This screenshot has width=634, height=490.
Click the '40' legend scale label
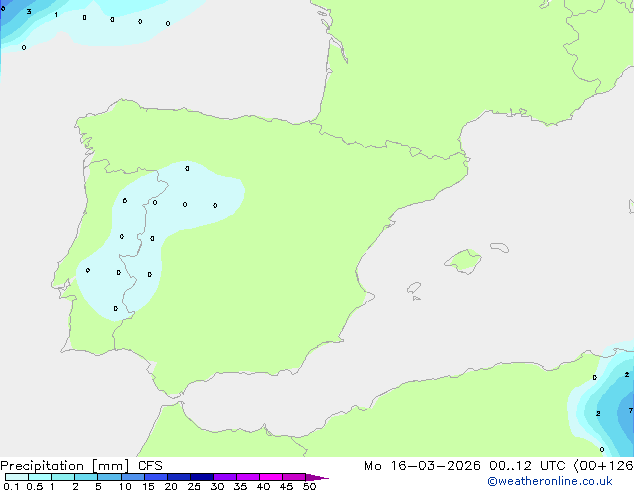pyautogui.click(x=263, y=486)
